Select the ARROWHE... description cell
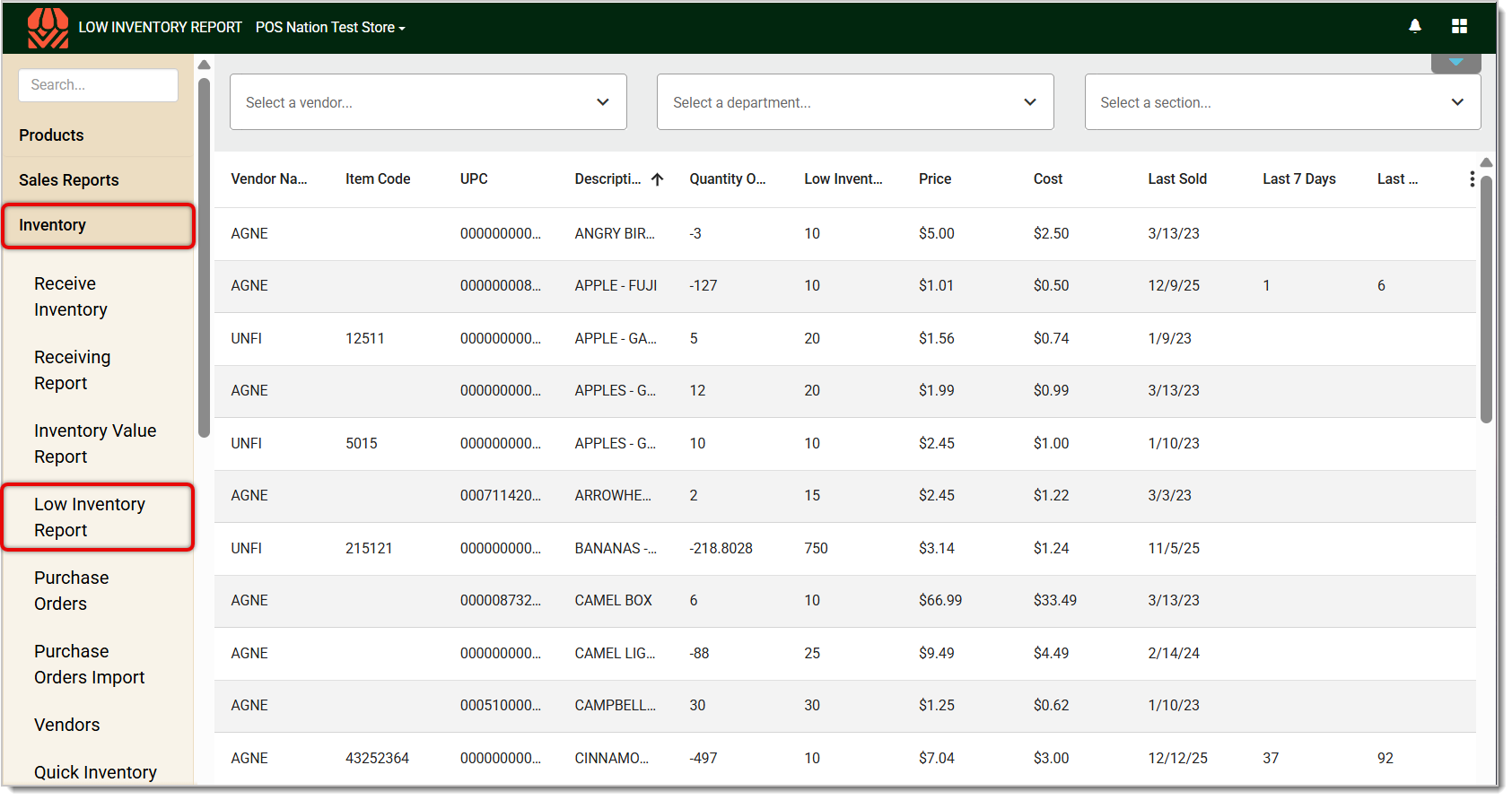The height and width of the screenshot is (800, 1512). pos(613,496)
